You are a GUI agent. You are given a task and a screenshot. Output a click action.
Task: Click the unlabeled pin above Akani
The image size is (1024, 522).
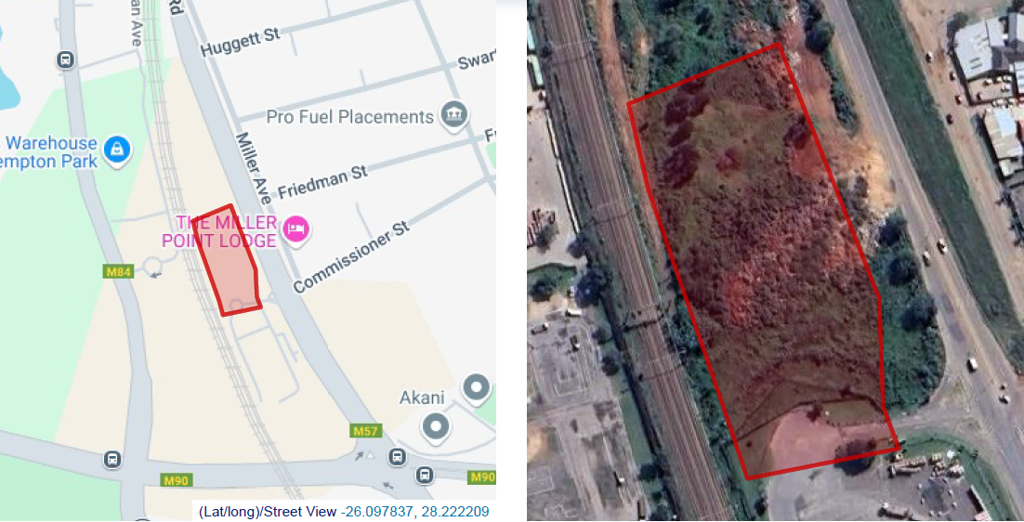click(476, 388)
